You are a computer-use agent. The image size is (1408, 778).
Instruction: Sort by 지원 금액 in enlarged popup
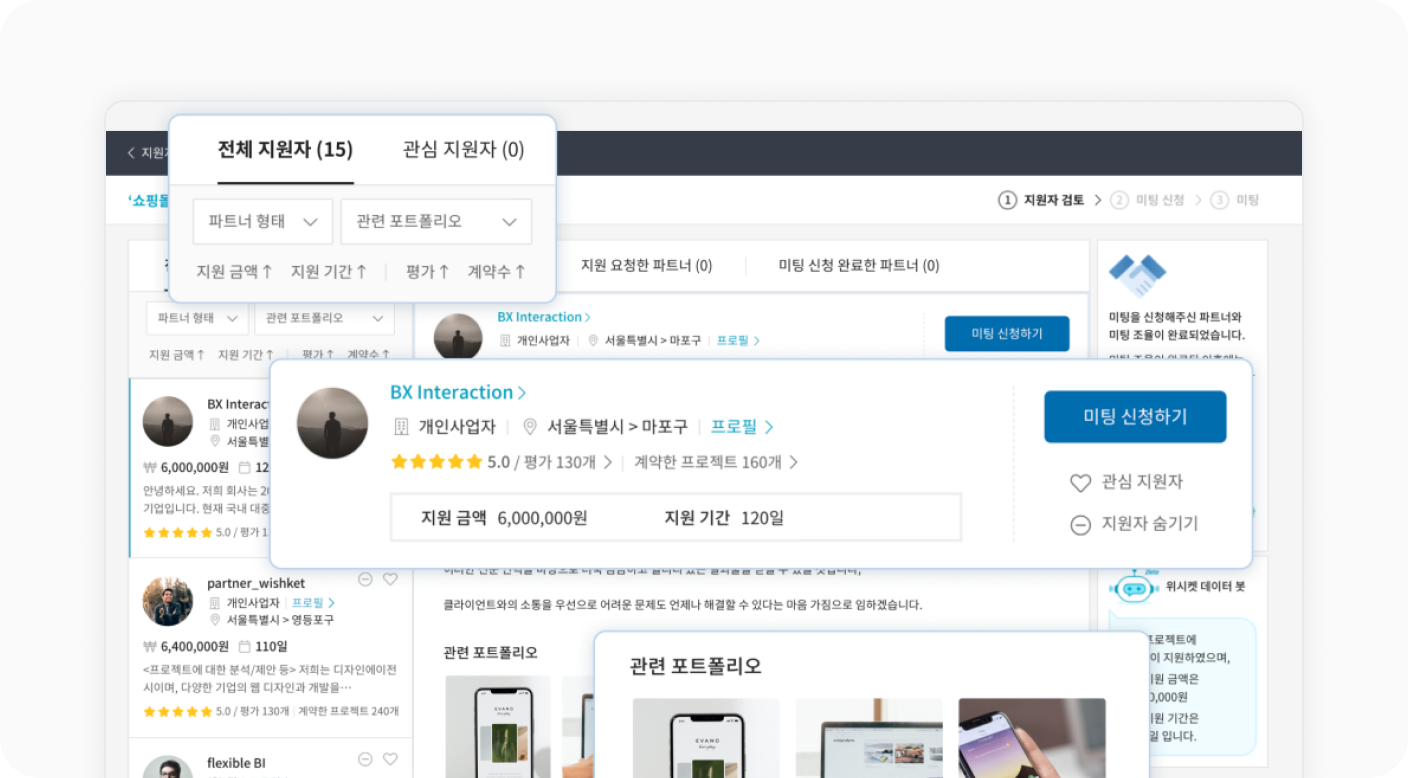point(234,271)
